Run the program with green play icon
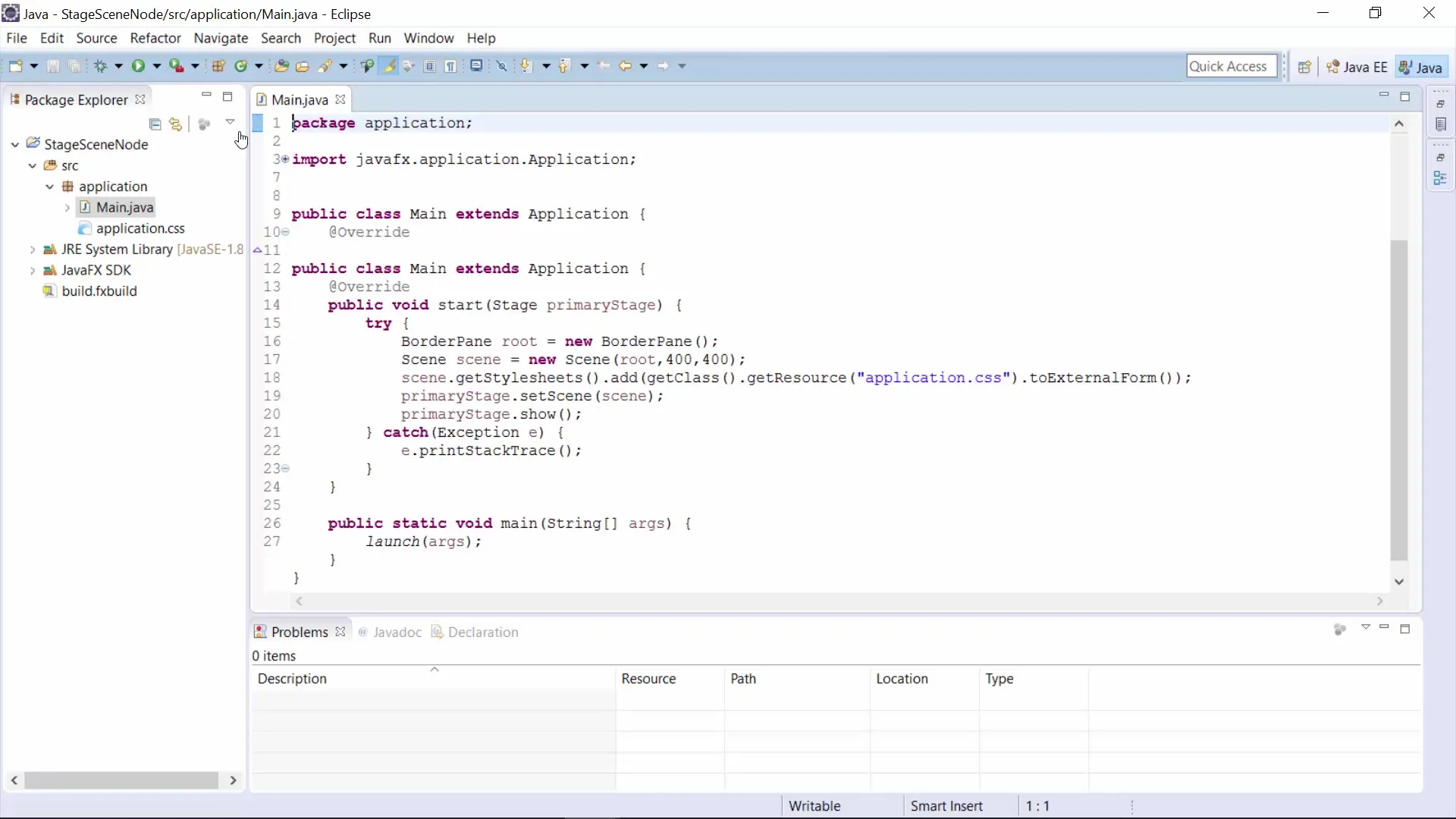The height and width of the screenshot is (819, 1456). (x=138, y=67)
